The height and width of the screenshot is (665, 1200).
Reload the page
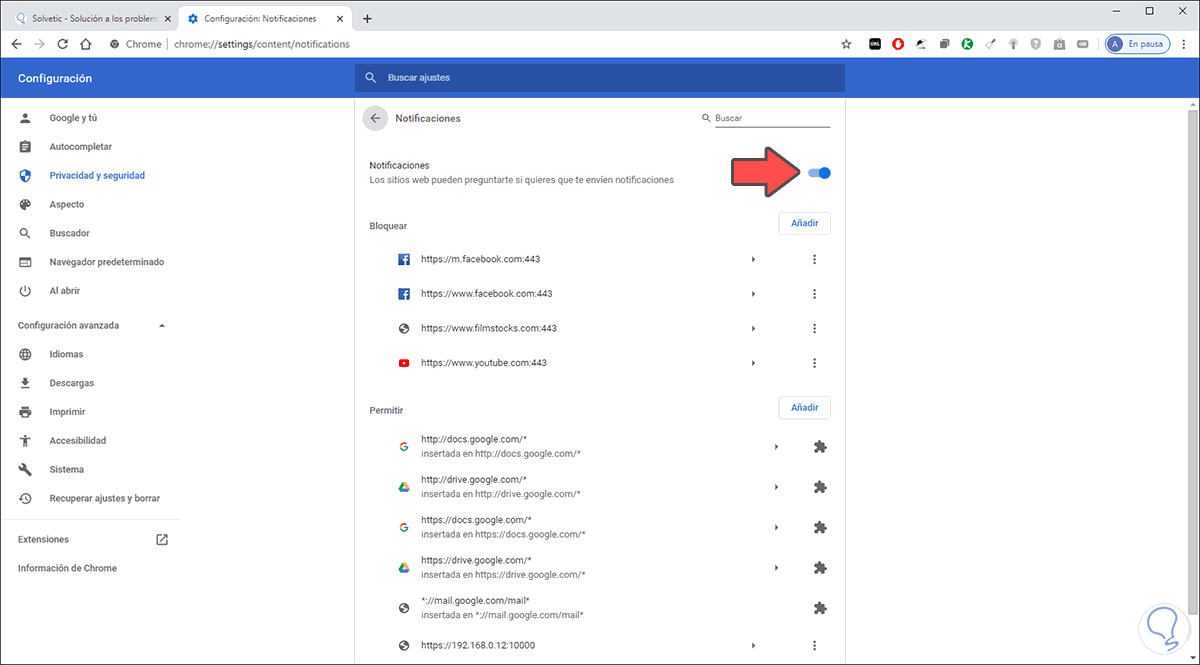pyautogui.click(x=62, y=44)
